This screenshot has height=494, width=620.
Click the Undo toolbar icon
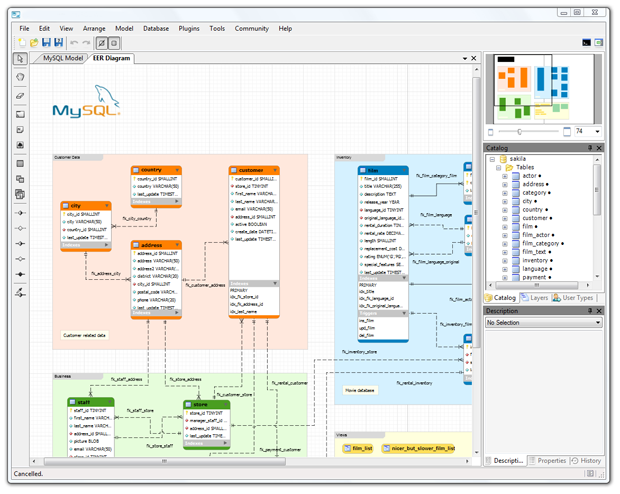(x=74, y=43)
